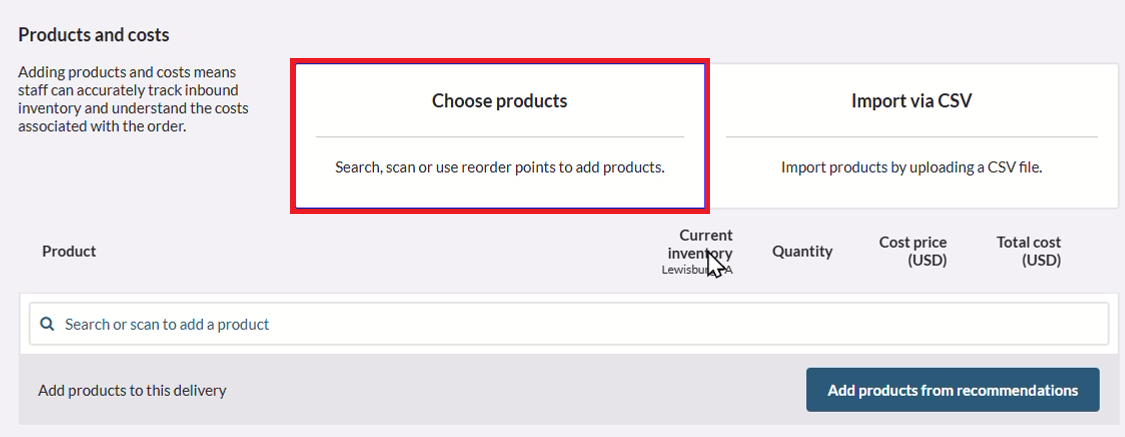This screenshot has width=1125, height=437.
Task: Click the Products and costs section heading
Action: (94, 34)
